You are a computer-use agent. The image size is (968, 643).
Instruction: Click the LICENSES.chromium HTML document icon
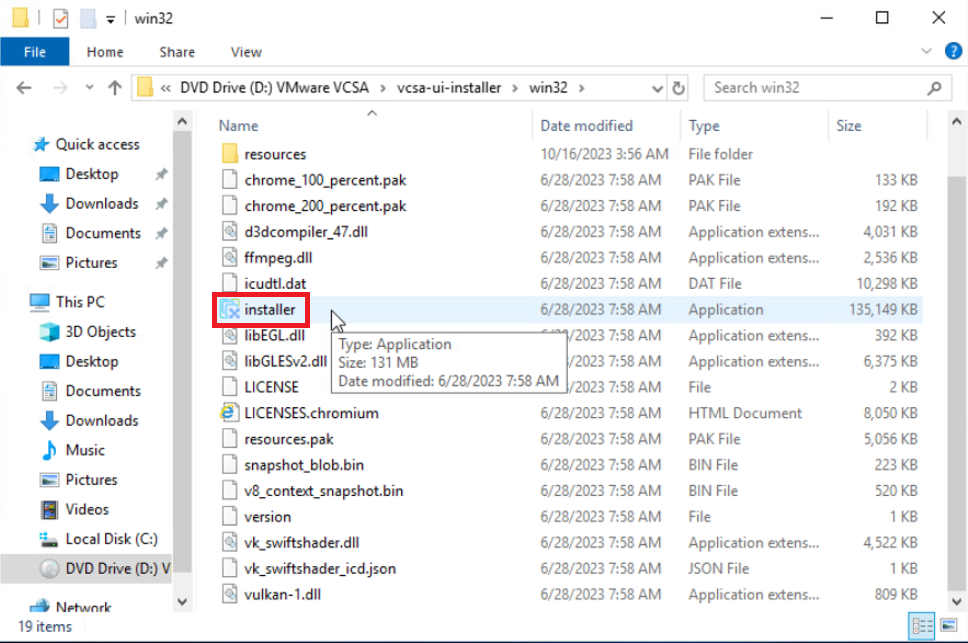[229, 413]
